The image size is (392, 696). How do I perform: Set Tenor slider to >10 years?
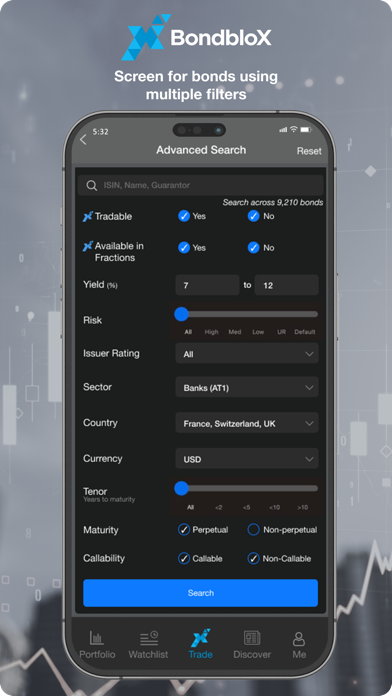tap(302, 507)
